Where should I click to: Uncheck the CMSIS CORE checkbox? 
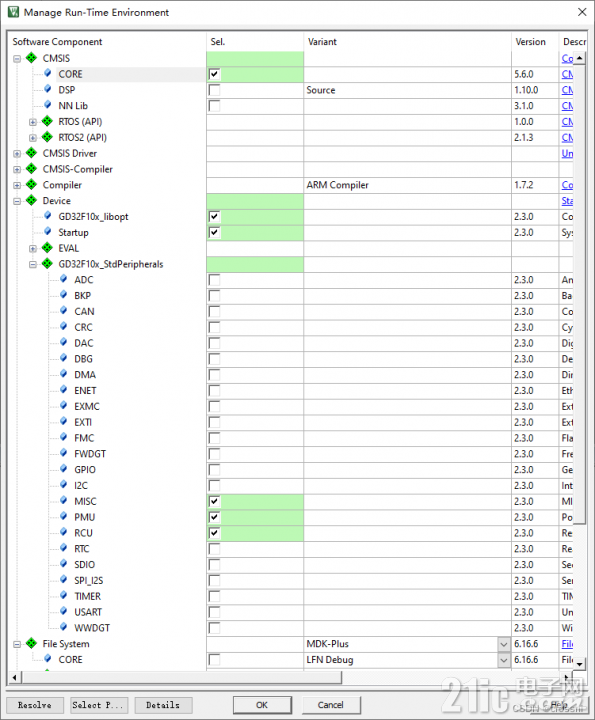pyautogui.click(x=214, y=74)
